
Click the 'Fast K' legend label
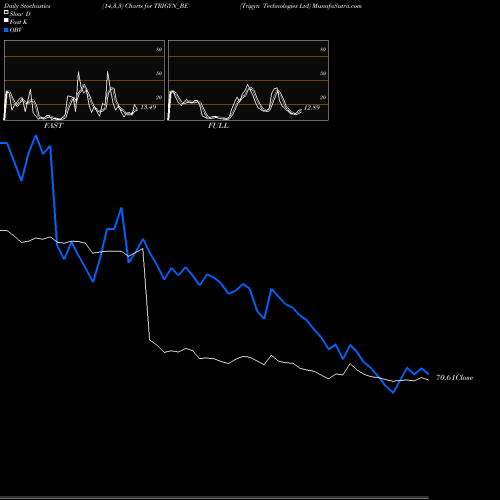[18, 22]
